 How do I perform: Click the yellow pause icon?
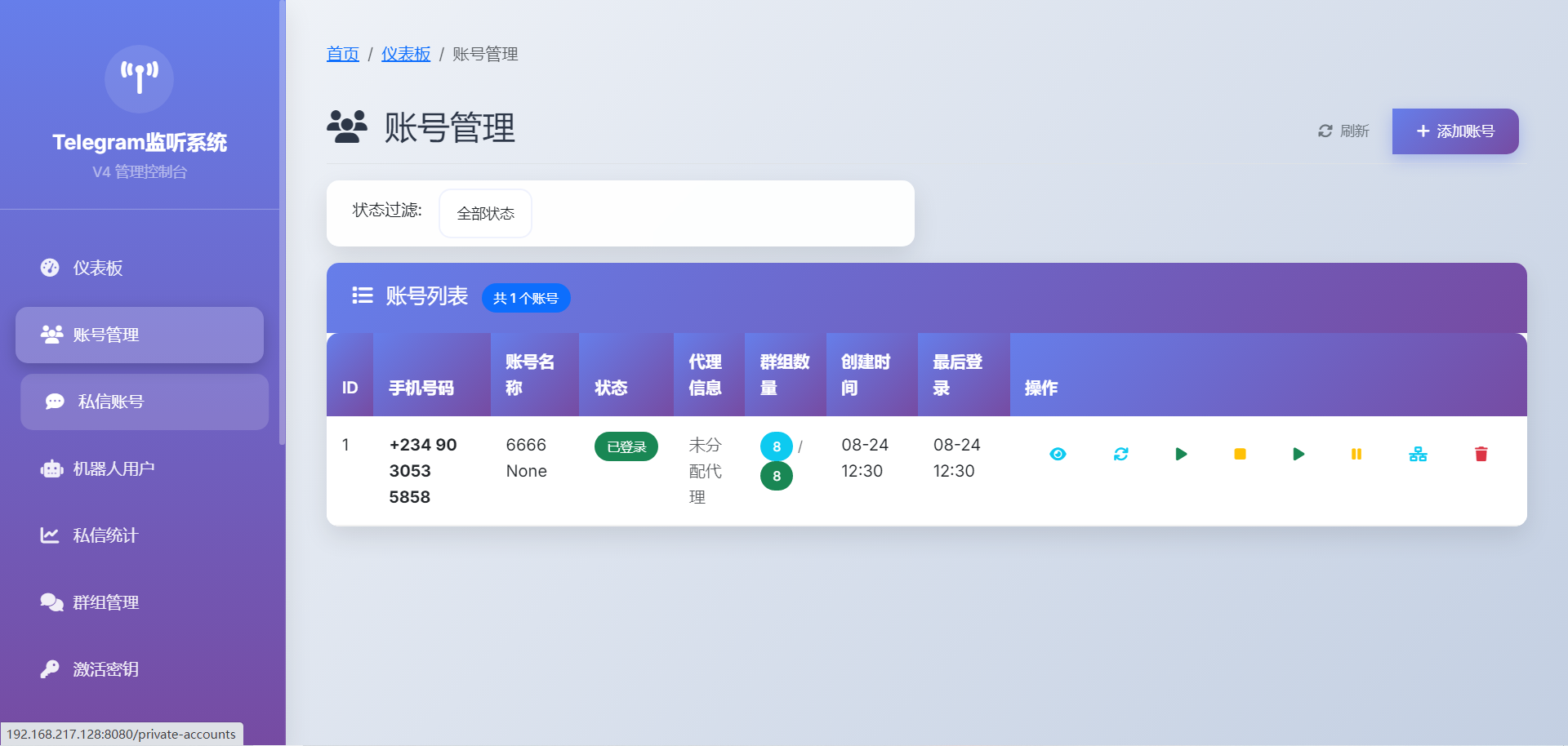(x=1356, y=454)
